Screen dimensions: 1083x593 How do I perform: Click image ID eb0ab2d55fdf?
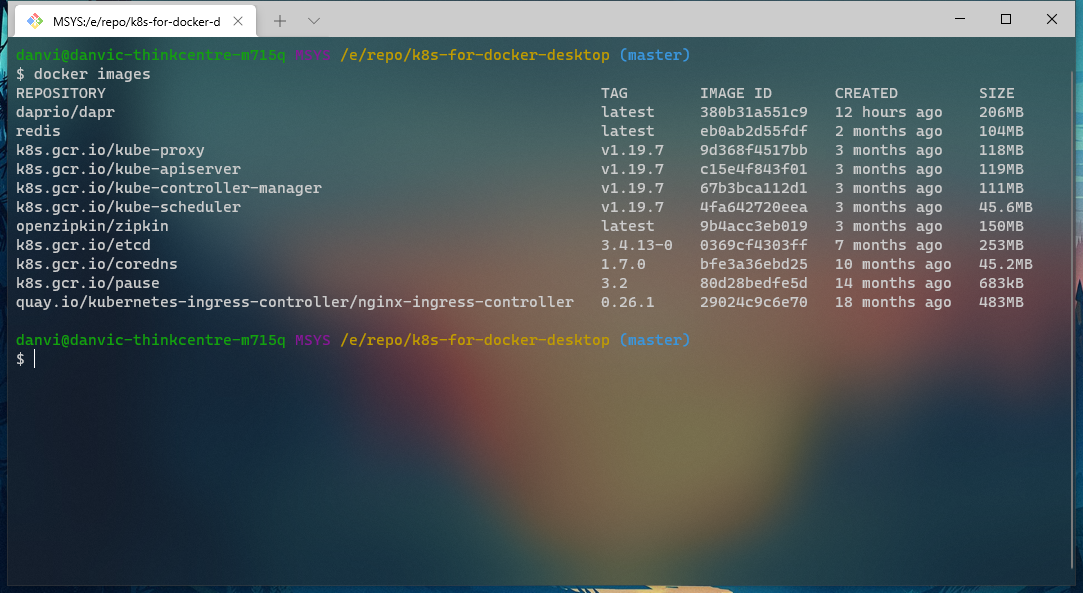point(754,131)
